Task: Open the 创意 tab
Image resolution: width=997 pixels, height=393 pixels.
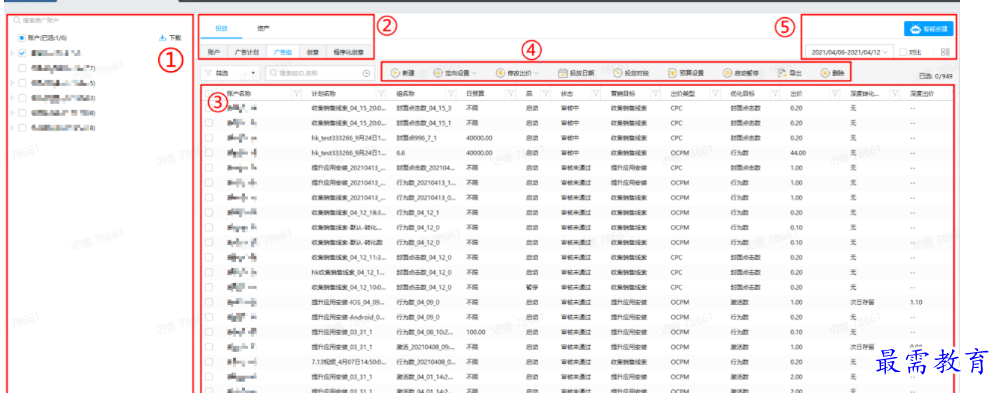Action: (313, 52)
